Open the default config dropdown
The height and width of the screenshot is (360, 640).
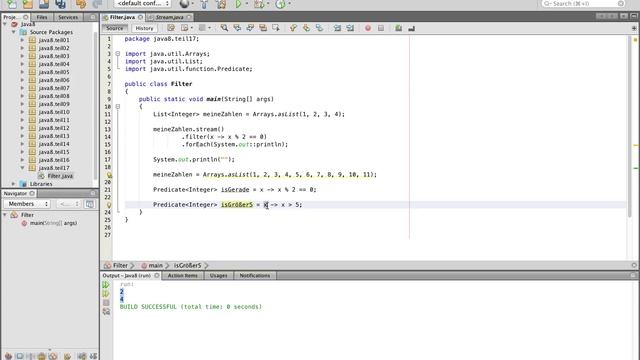point(142,4)
